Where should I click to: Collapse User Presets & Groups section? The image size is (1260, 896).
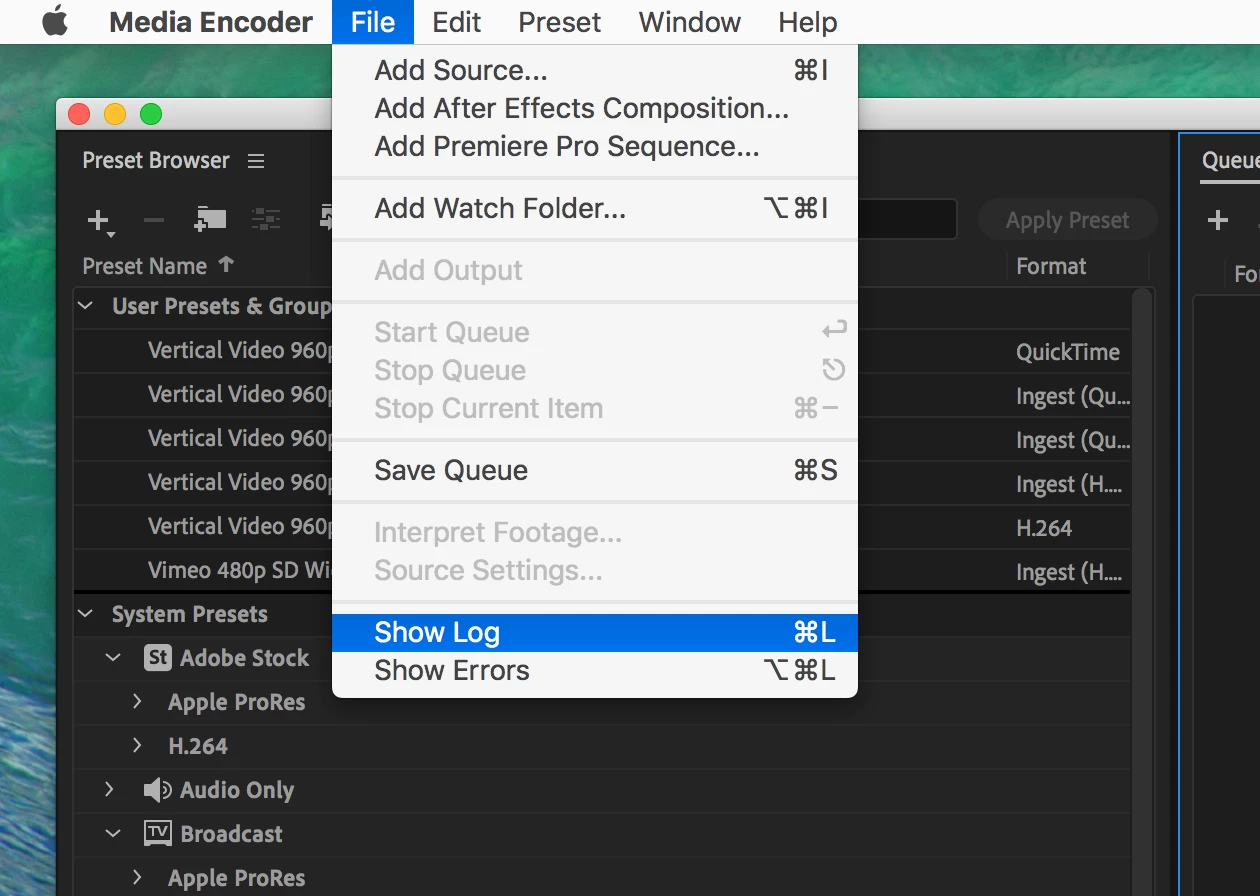[86, 306]
